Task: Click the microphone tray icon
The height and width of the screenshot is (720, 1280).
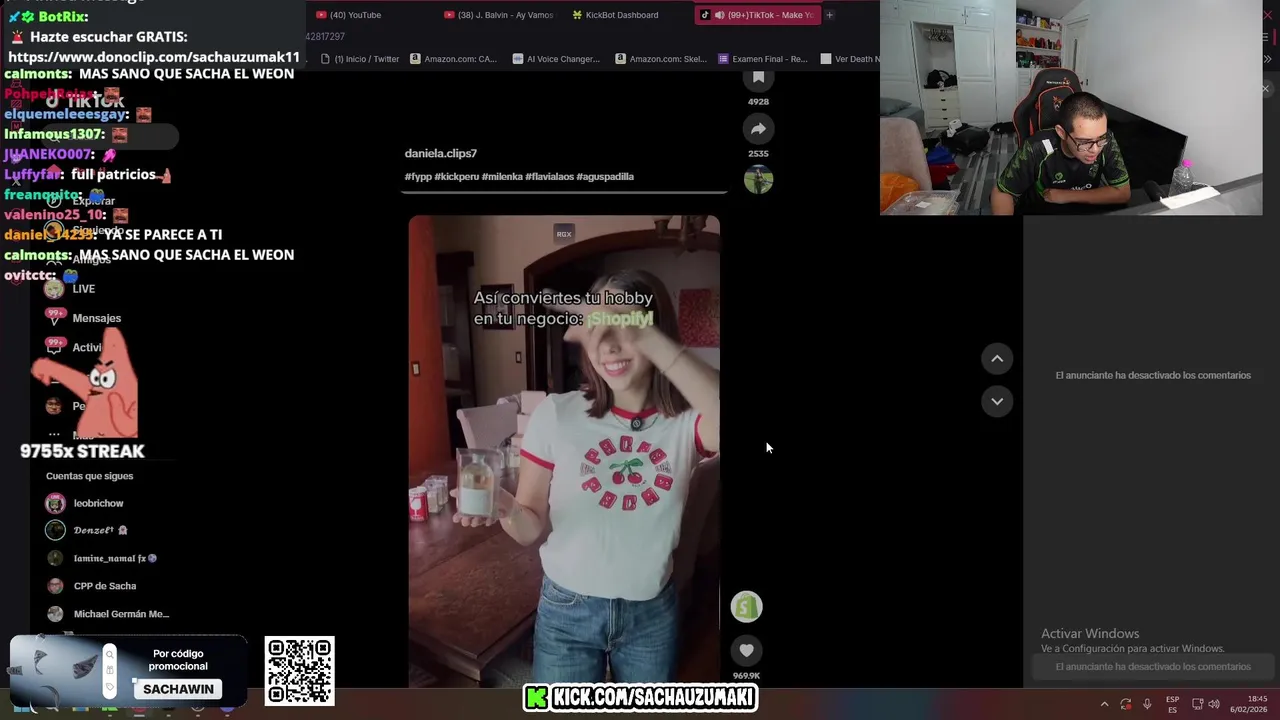Action: (1147, 704)
